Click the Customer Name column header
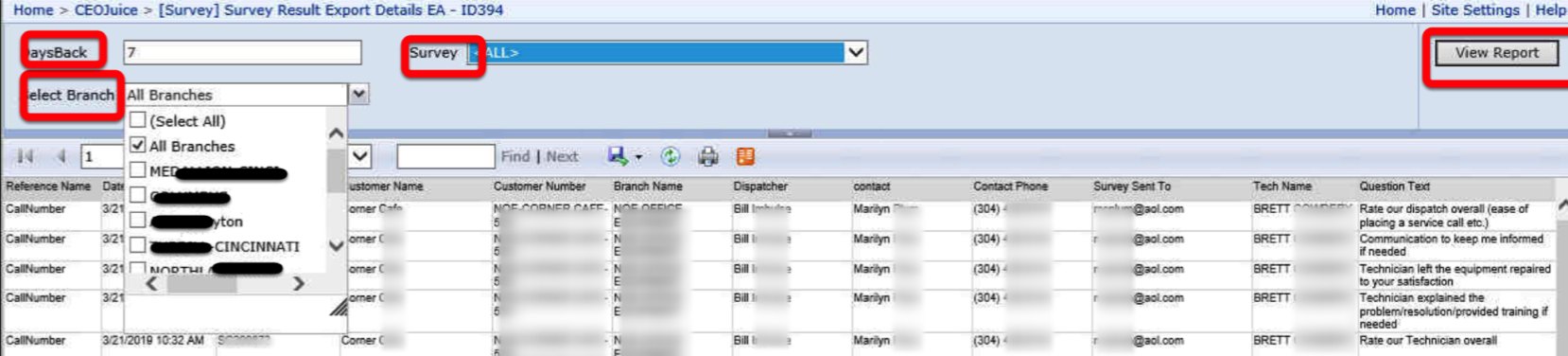The height and width of the screenshot is (356, 1568). pos(382,187)
